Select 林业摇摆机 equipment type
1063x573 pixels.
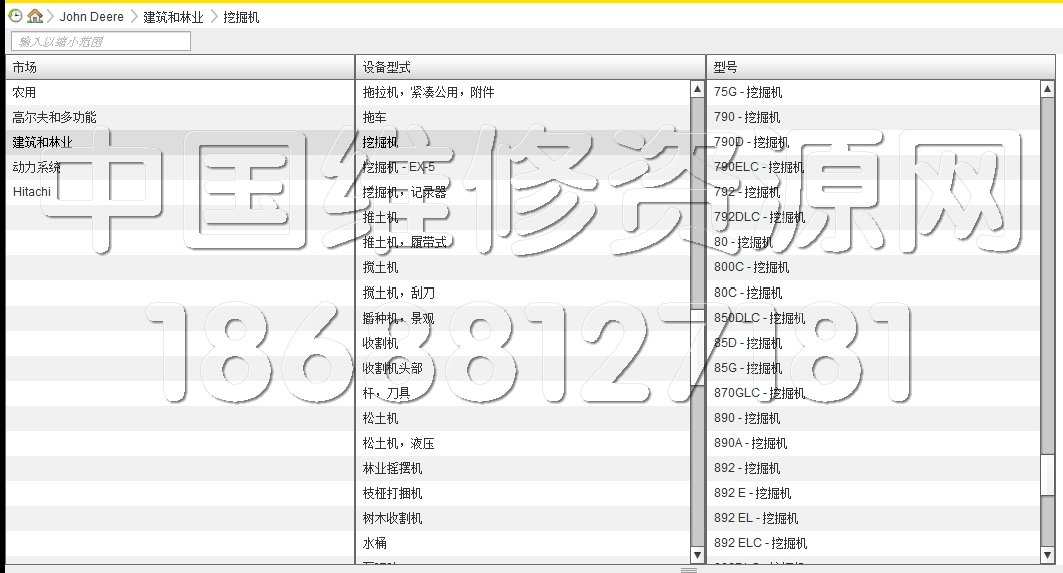[392, 468]
